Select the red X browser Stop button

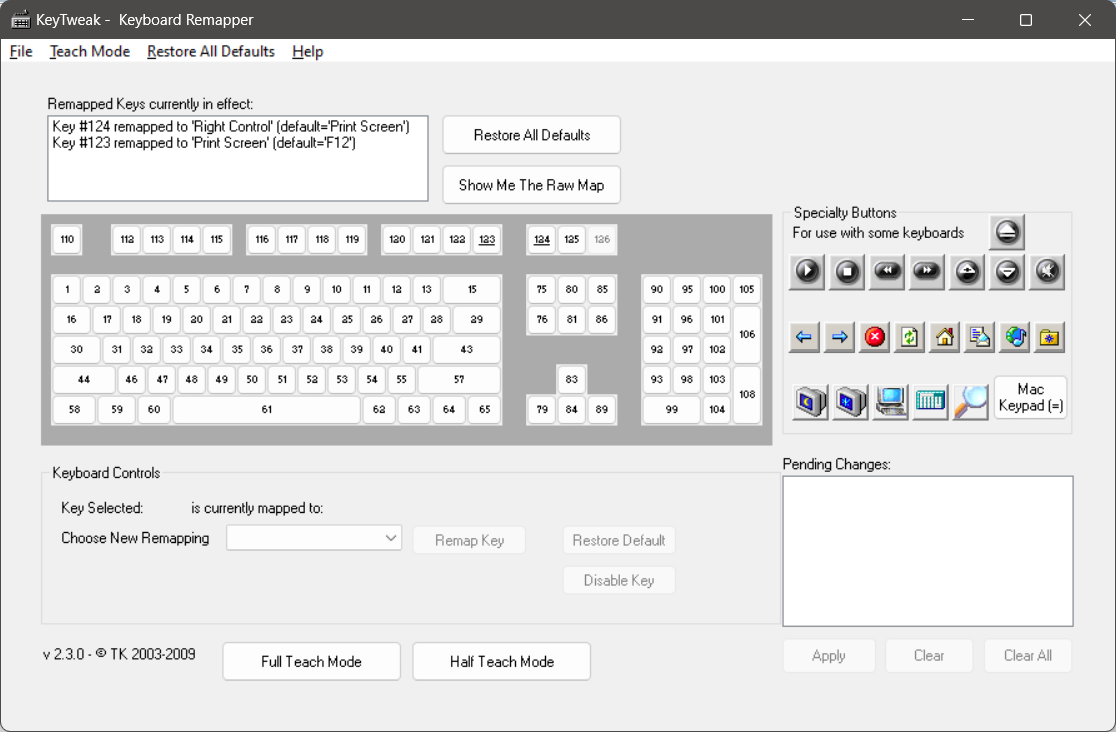875,337
